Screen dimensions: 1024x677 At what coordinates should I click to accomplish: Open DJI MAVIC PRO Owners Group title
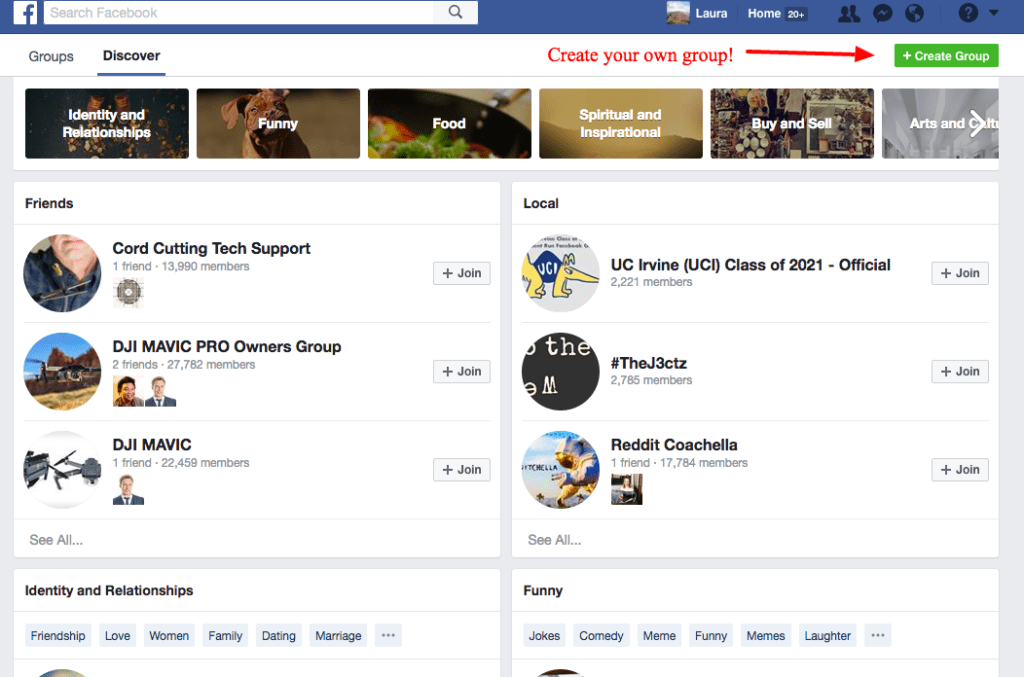[227, 347]
